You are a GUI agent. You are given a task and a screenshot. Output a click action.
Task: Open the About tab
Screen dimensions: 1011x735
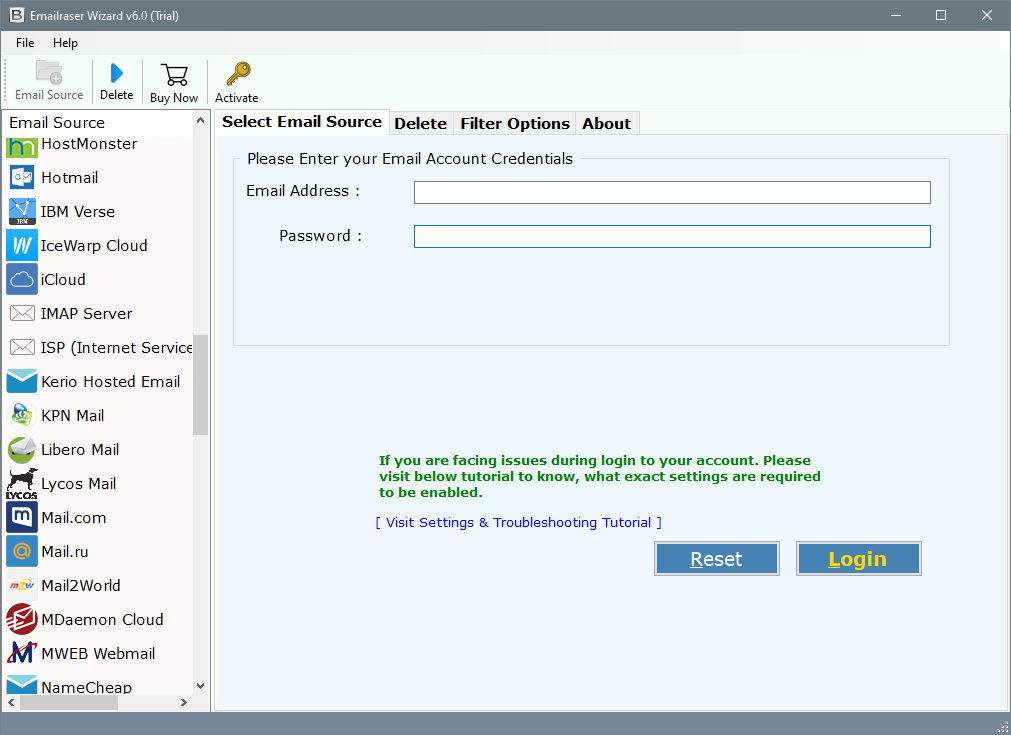(x=606, y=123)
